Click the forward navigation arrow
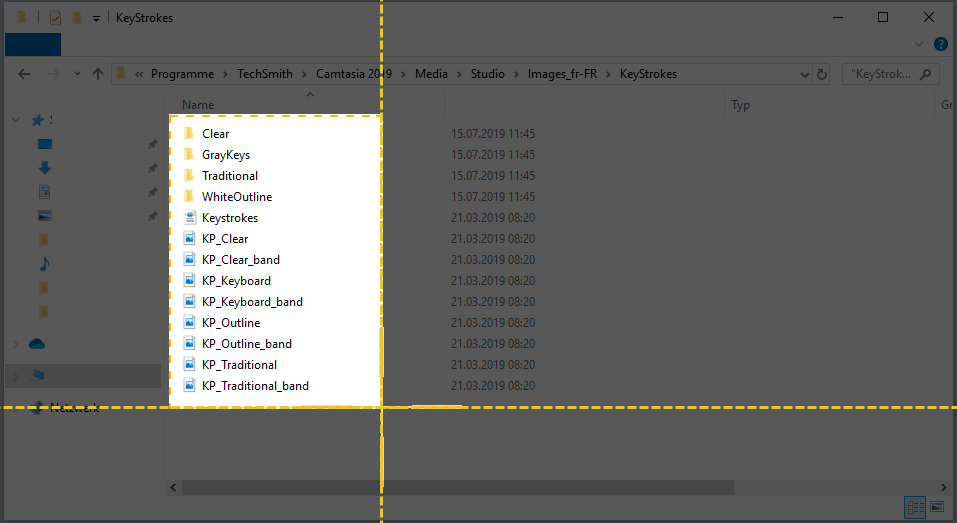The height and width of the screenshot is (523, 957). click(x=54, y=74)
